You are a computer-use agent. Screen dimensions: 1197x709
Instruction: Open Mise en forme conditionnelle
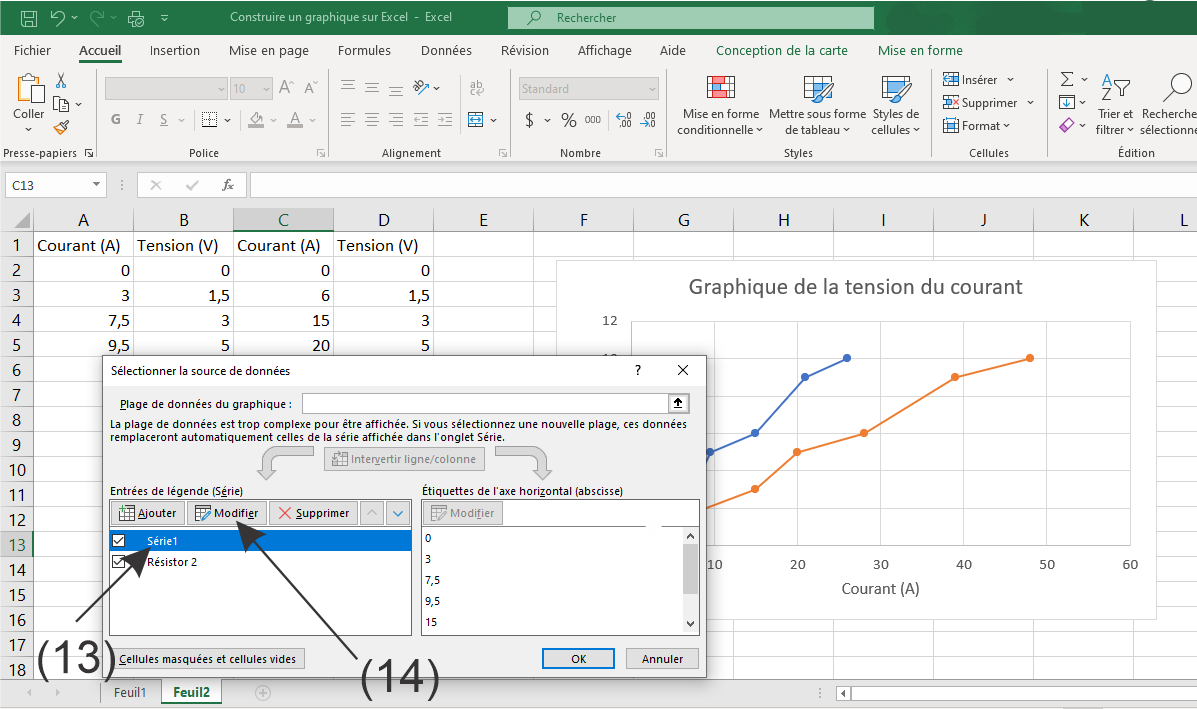point(720,106)
